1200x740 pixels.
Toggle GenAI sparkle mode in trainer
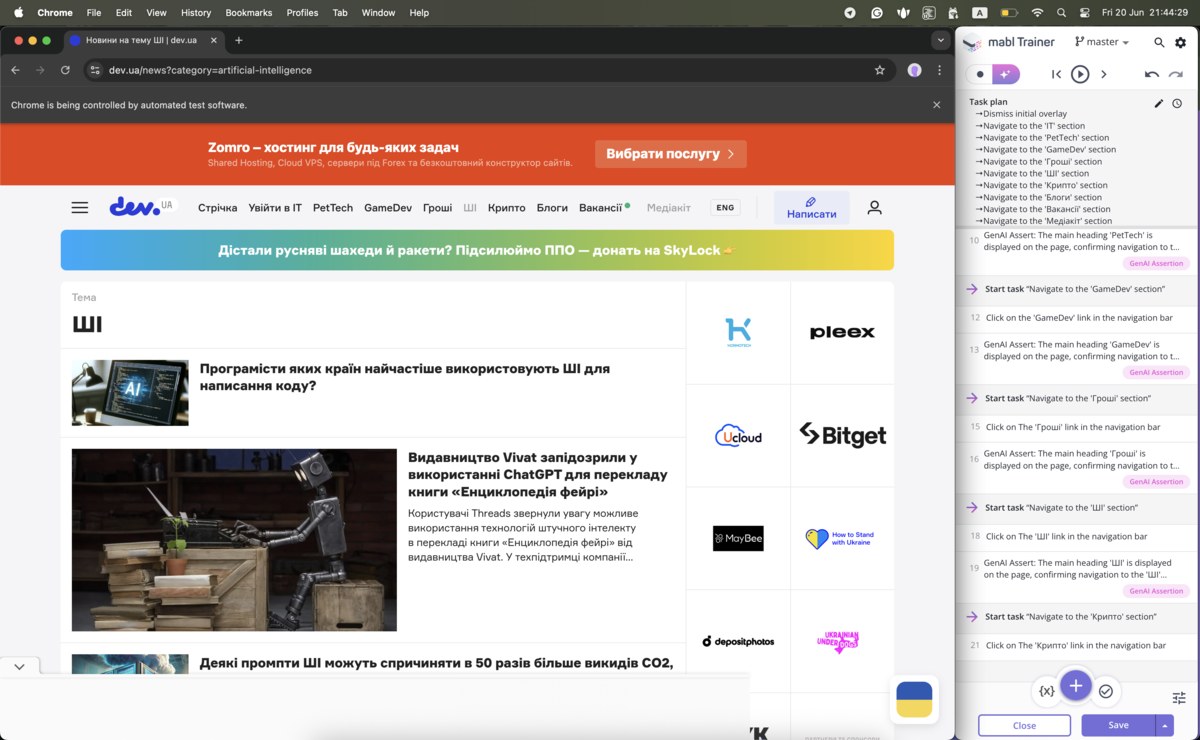click(1006, 74)
